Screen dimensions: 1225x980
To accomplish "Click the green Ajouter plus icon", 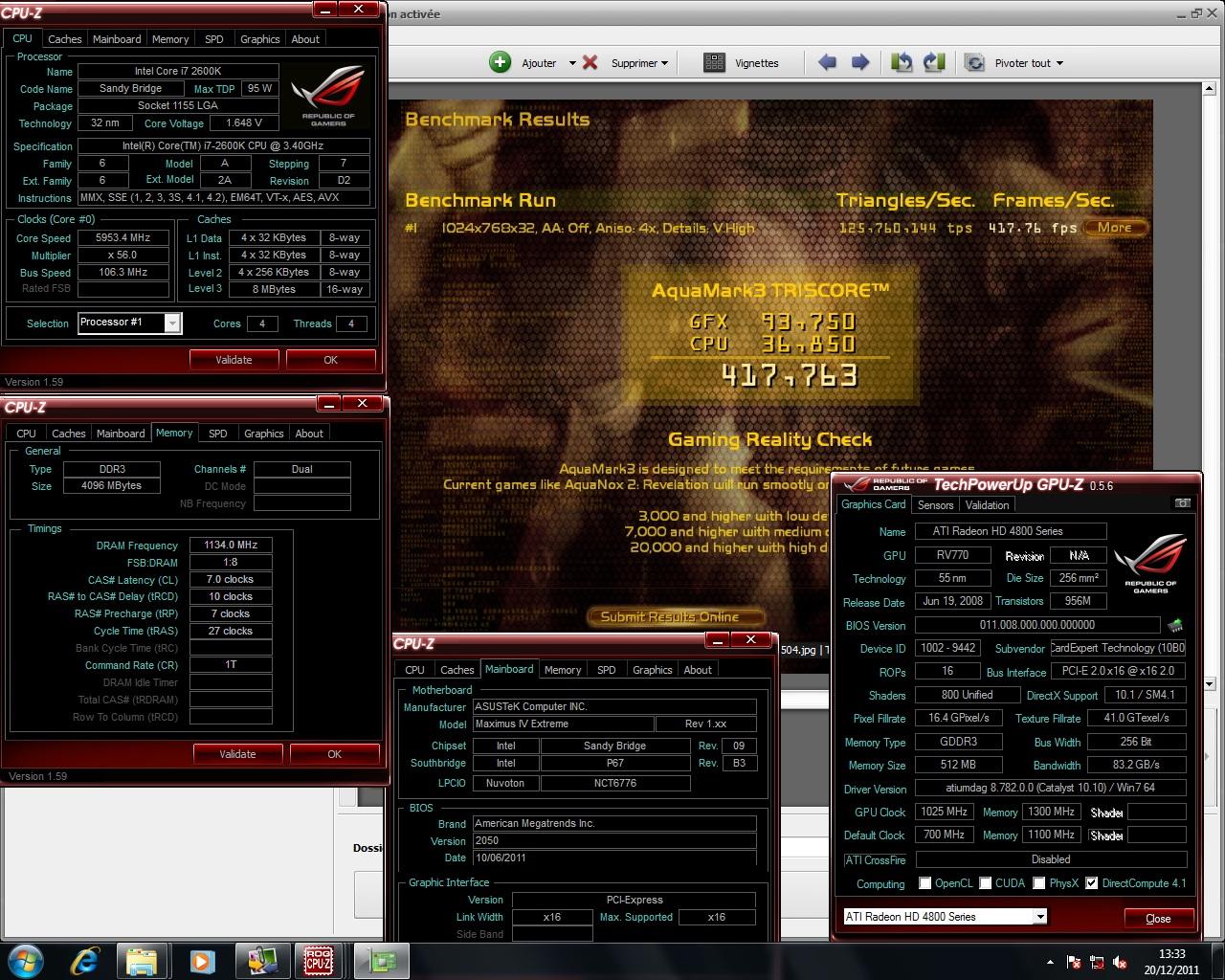I will 500,62.
